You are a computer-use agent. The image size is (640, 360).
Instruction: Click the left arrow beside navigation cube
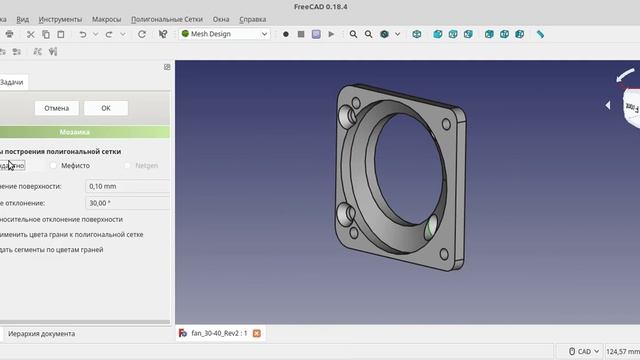(608, 105)
